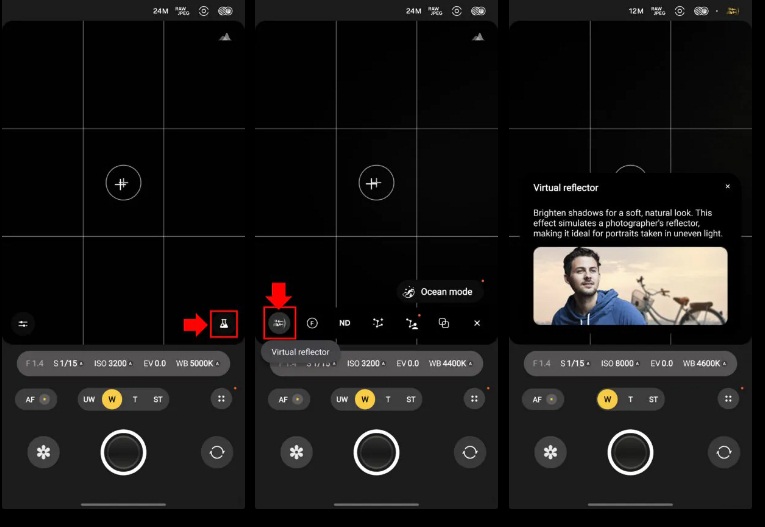Tap the flower filter icon on the left screen
The height and width of the screenshot is (527, 765).
pyautogui.click(x=43, y=452)
